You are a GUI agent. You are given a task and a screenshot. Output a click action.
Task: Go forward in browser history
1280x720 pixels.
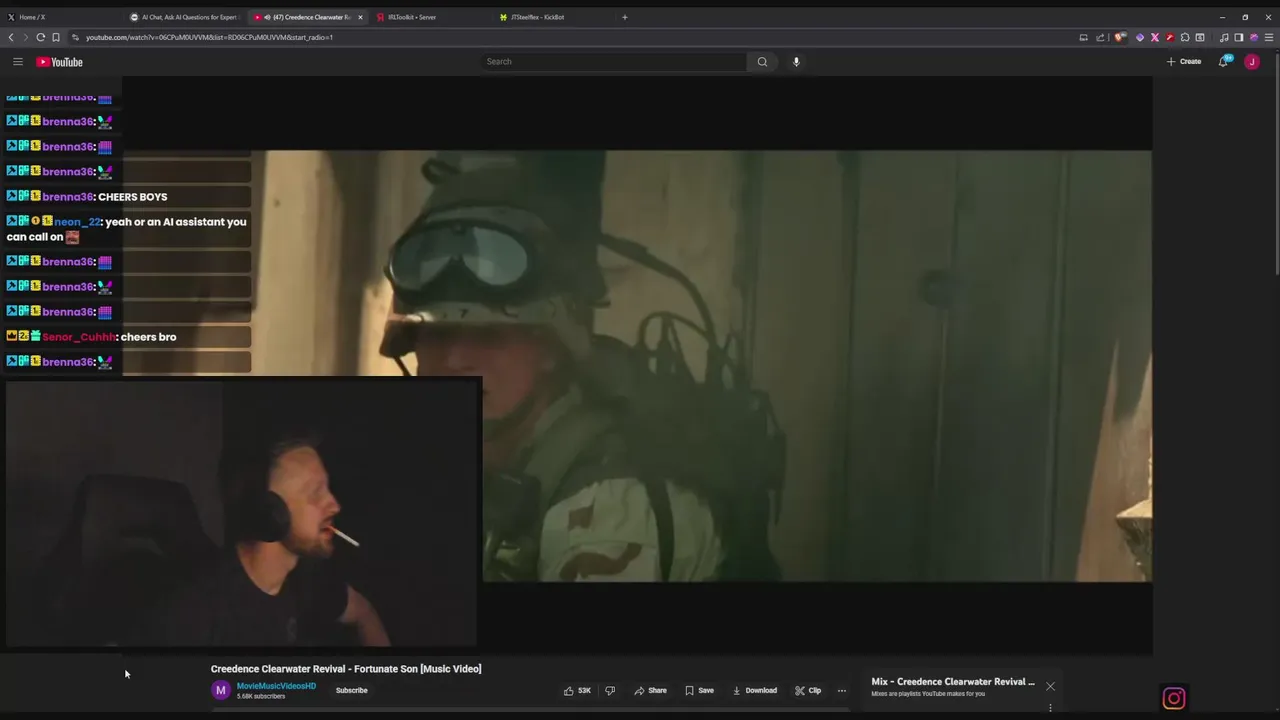pyautogui.click(x=25, y=37)
